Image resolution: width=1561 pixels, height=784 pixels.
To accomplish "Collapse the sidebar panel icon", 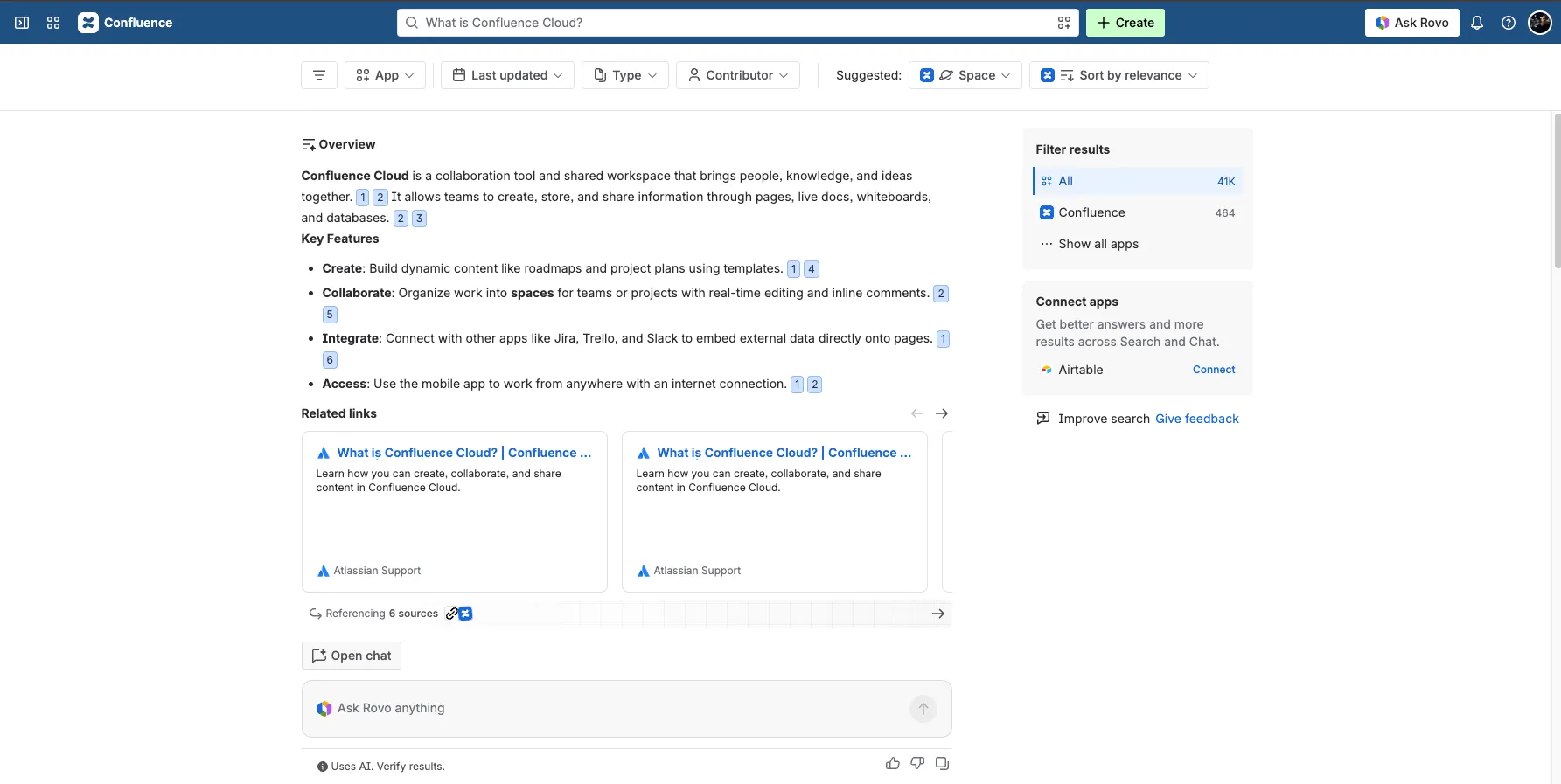I will 22,23.
